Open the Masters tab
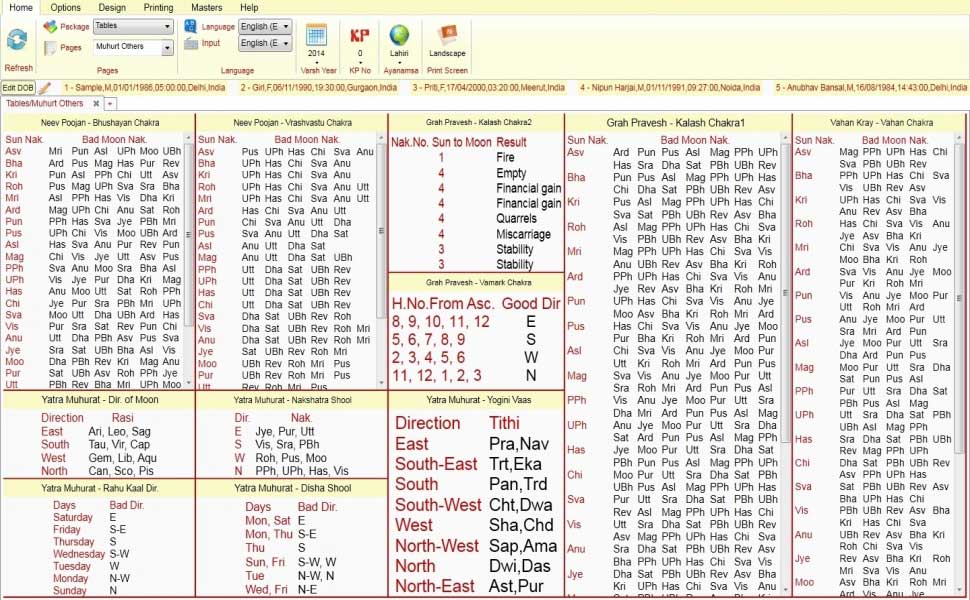The width and height of the screenshot is (970, 600). [207, 7]
